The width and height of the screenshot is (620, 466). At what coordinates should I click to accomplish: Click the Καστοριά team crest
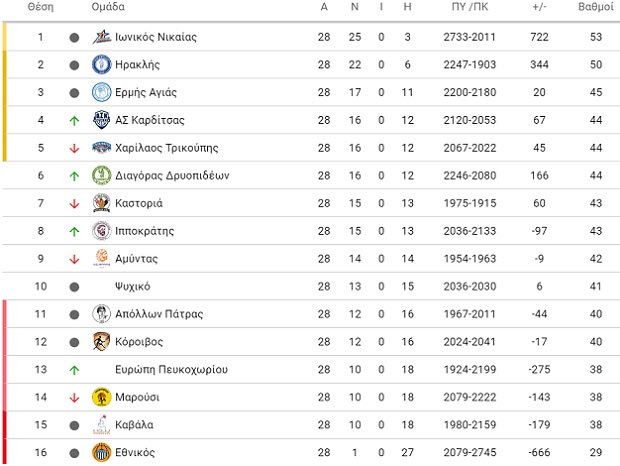tap(101, 203)
